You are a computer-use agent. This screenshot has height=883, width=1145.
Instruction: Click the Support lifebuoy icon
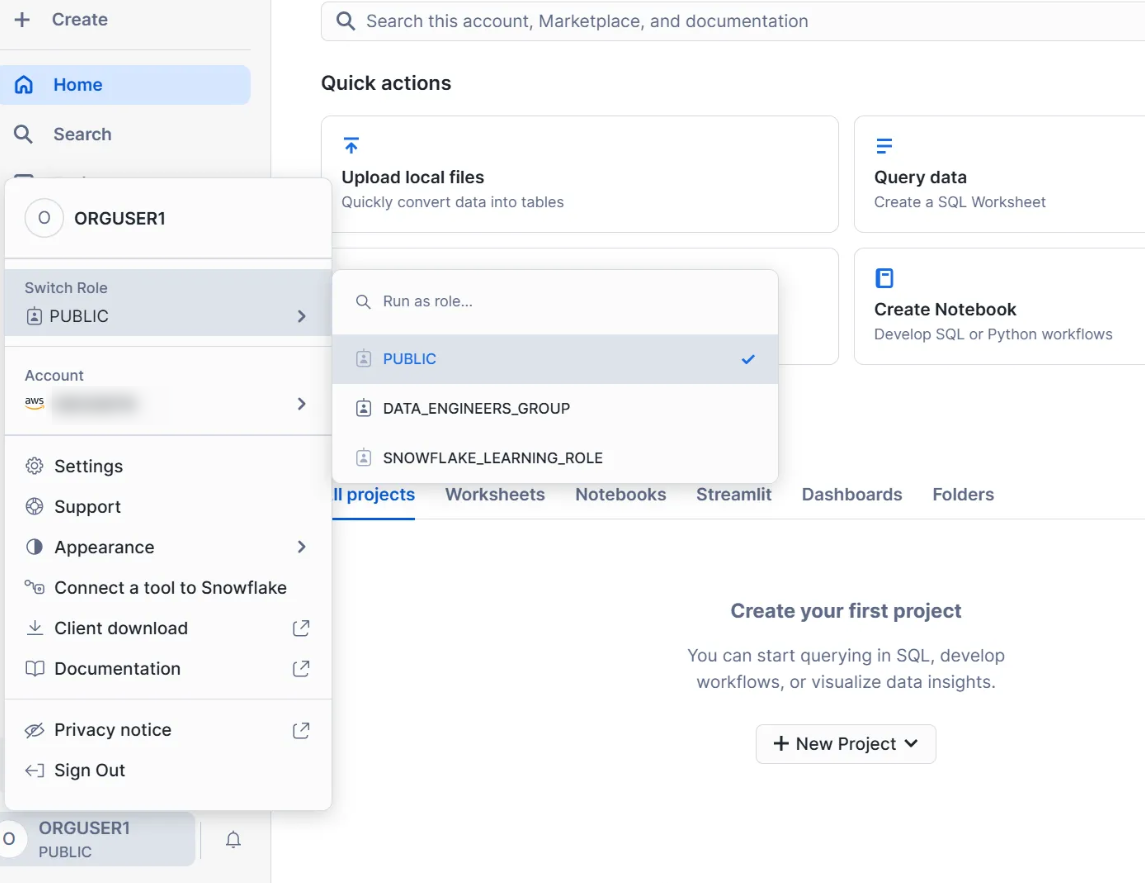pyautogui.click(x=34, y=507)
